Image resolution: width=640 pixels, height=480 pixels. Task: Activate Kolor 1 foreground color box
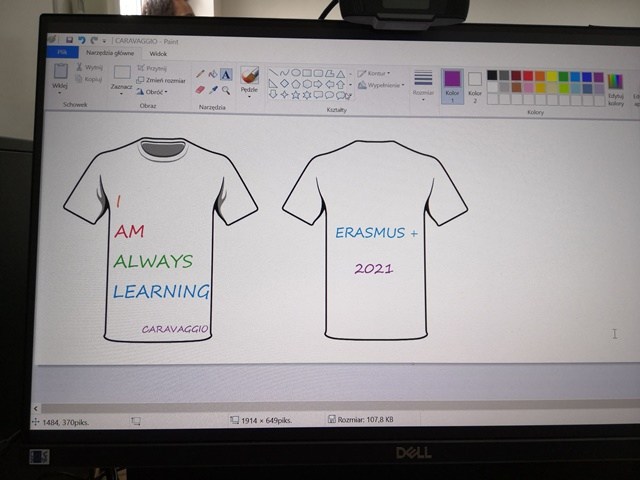click(x=452, y=86)
